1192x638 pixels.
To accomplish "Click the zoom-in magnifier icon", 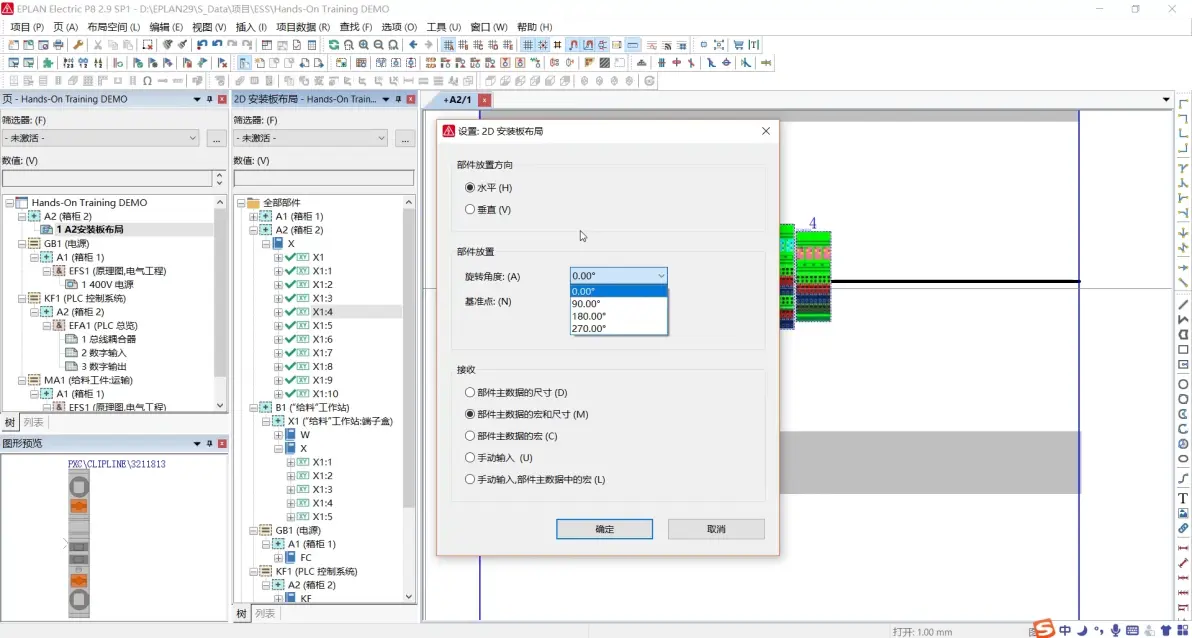I will coord(363,45).
